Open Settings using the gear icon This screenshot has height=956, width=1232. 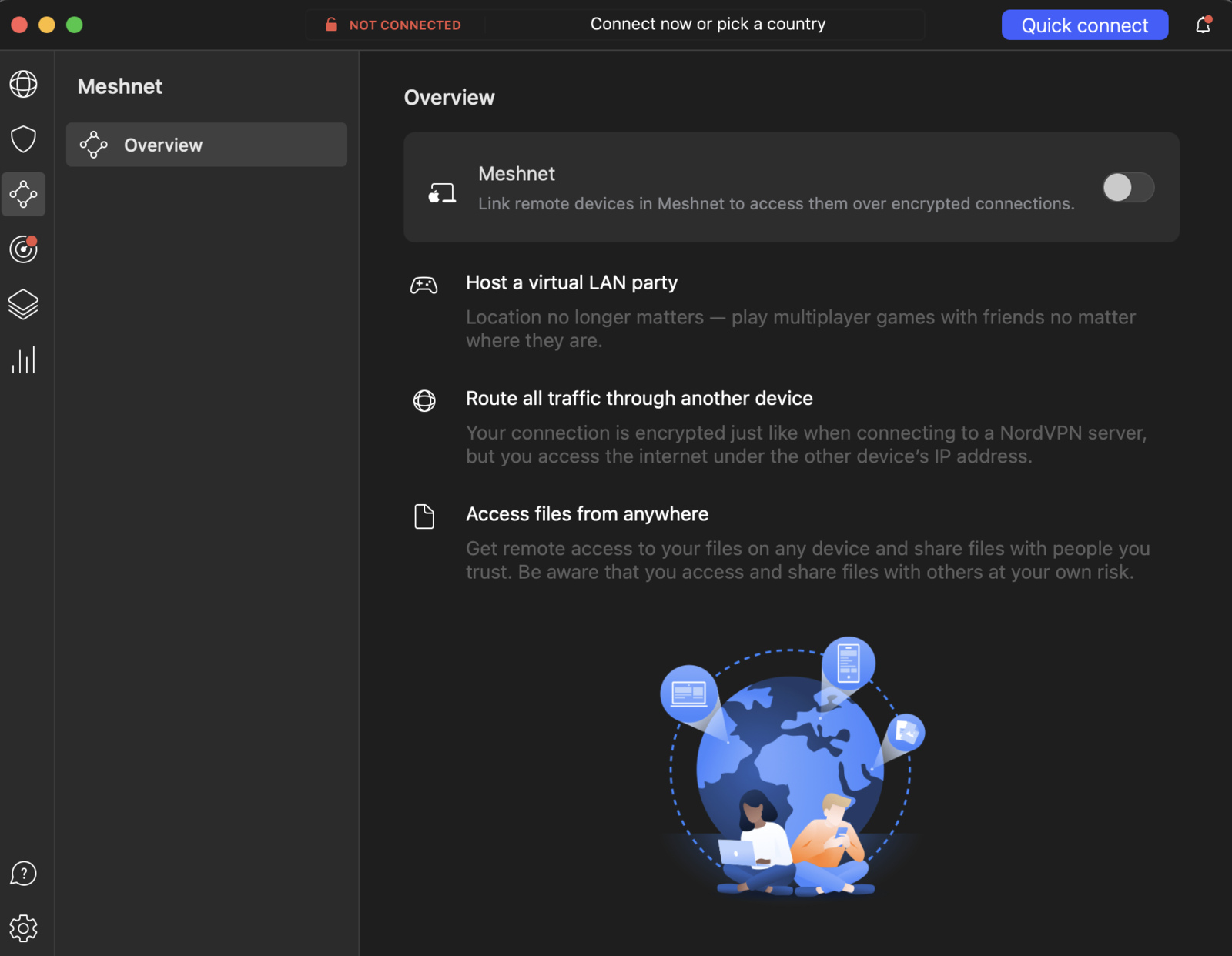pos(23,928)
